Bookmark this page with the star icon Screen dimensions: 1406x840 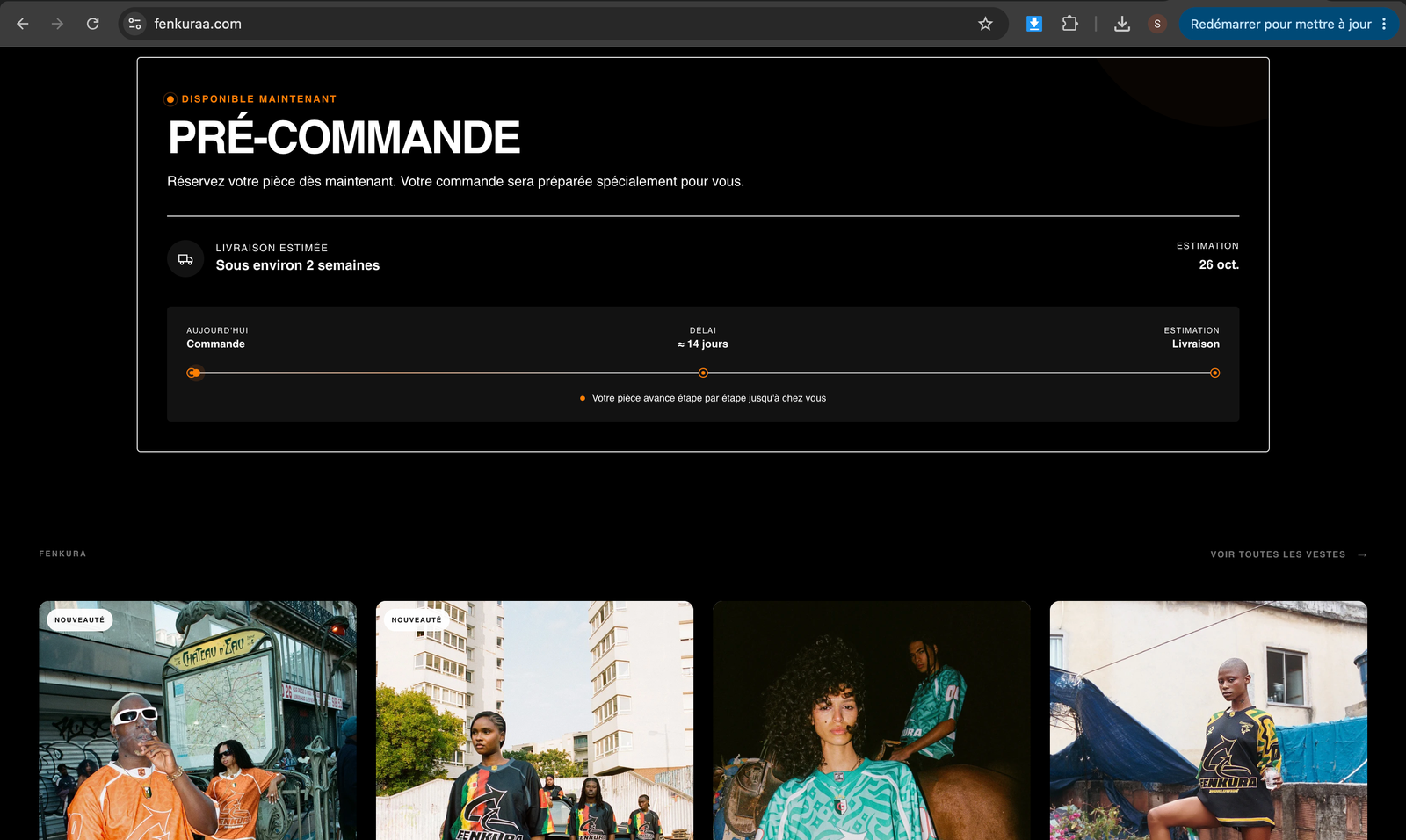pos(985,24)
